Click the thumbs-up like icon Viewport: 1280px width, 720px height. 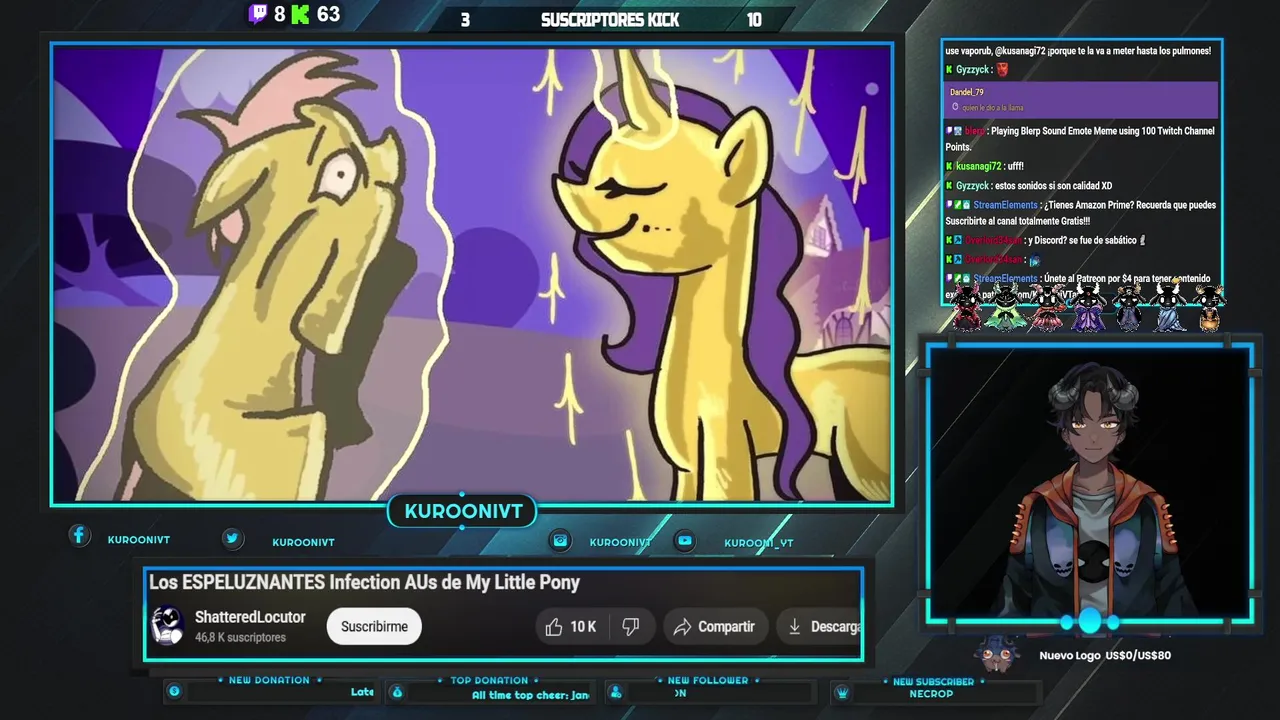click(554, 627)
